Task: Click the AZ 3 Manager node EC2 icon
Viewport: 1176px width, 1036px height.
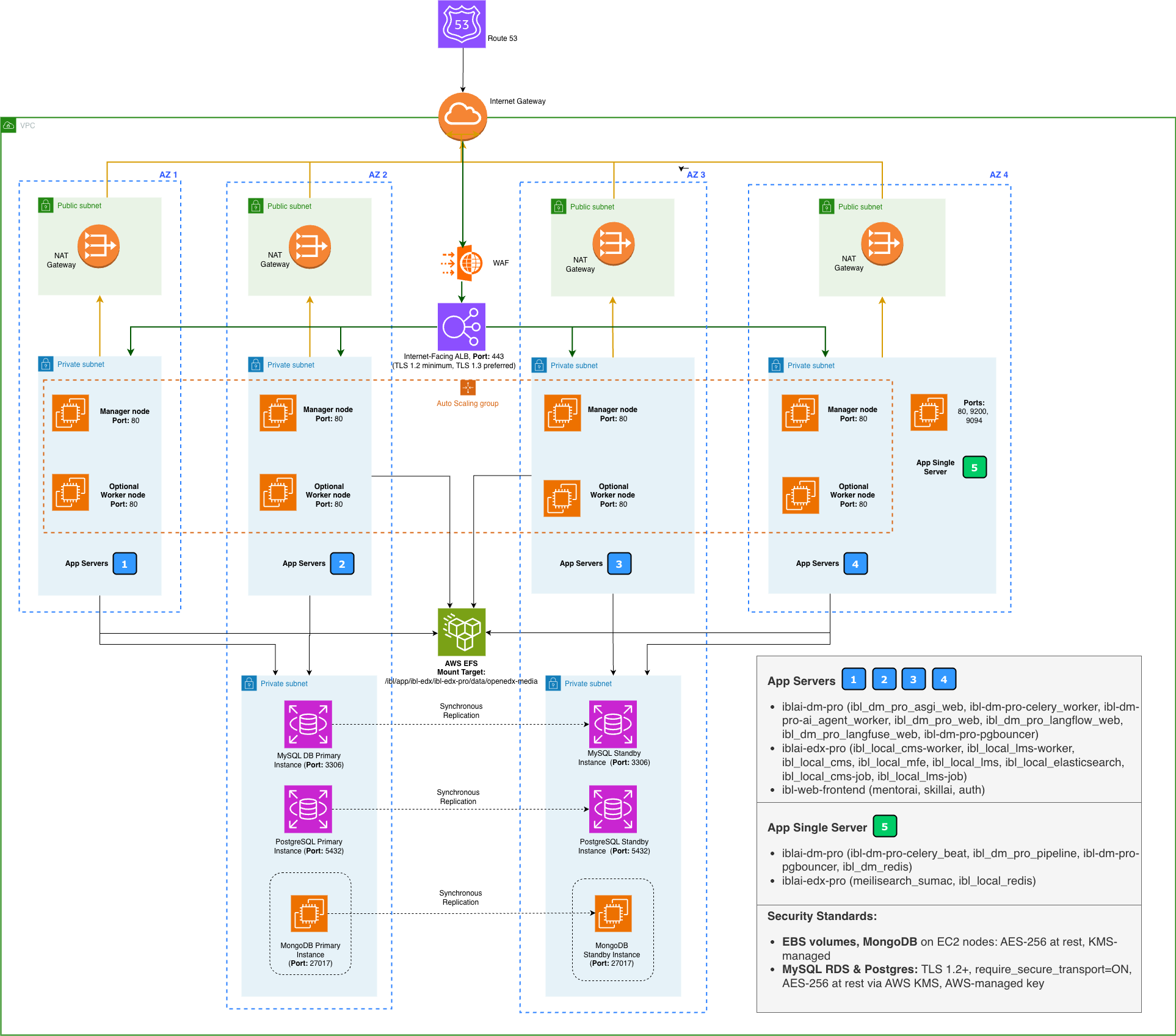Action: coord(562,413)
